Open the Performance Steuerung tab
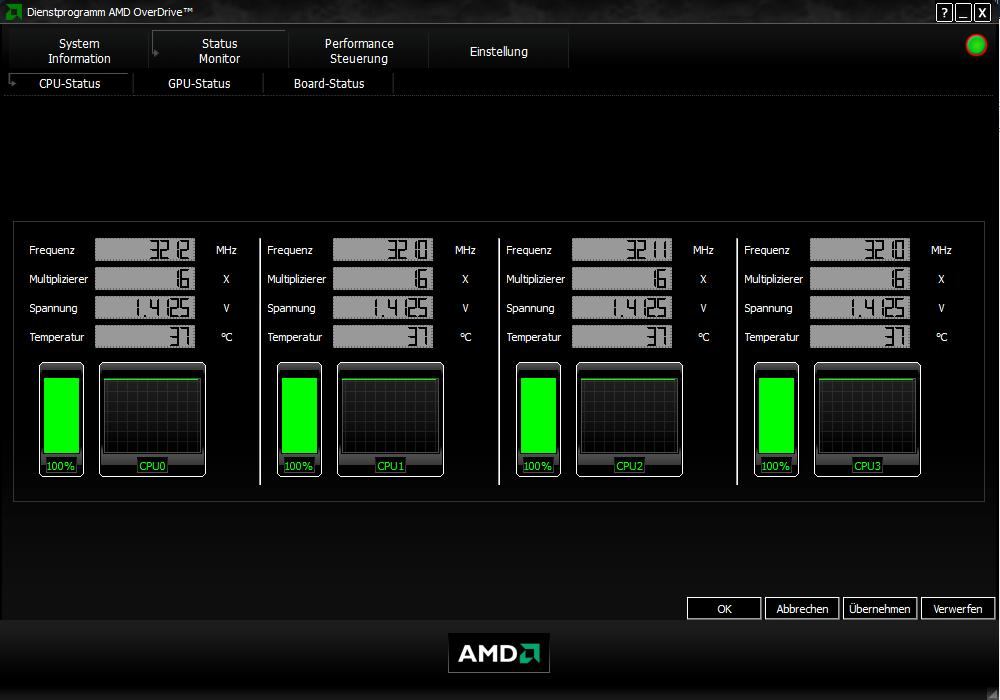 (x=358, y=51)
